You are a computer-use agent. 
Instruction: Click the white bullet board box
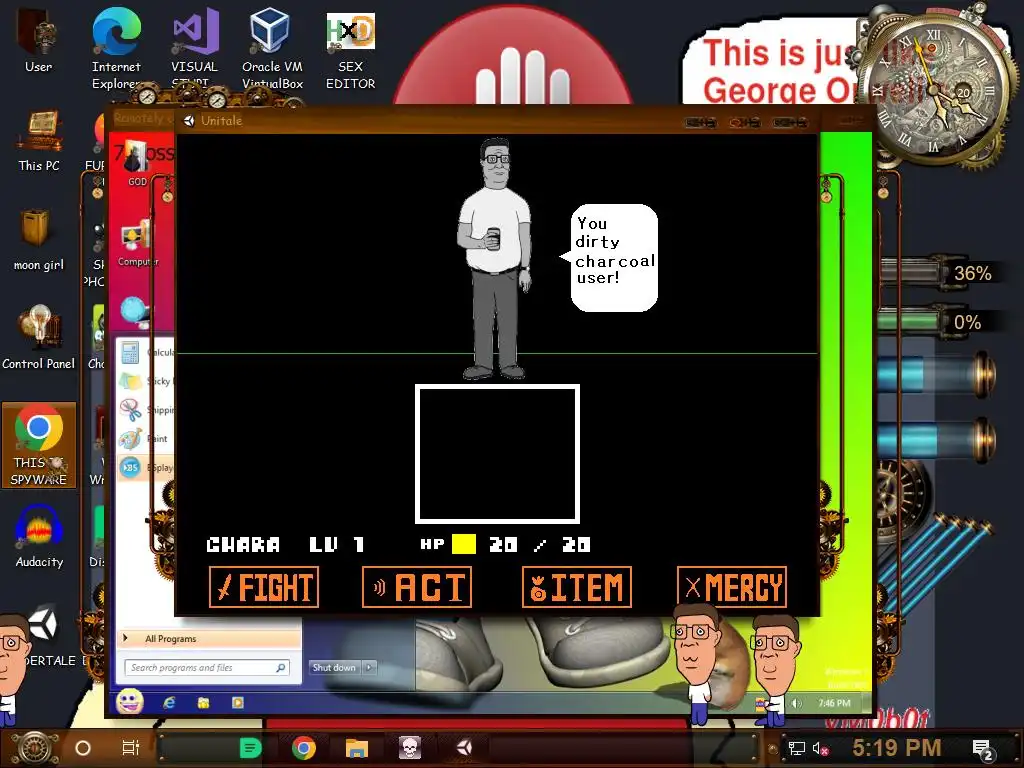point(498,454)
